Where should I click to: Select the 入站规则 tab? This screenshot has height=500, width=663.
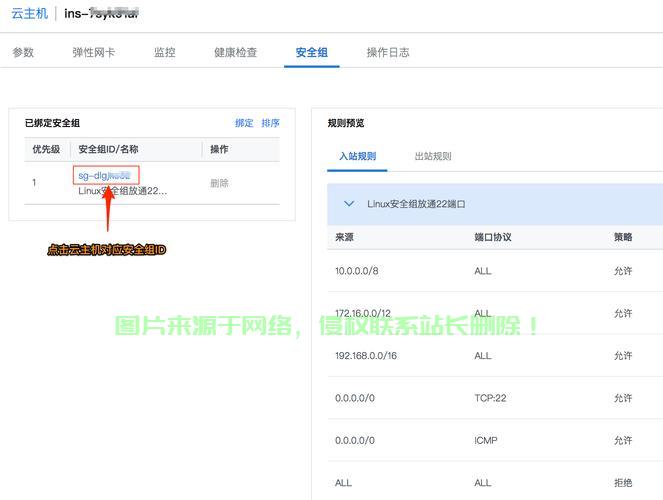(358, 156)
